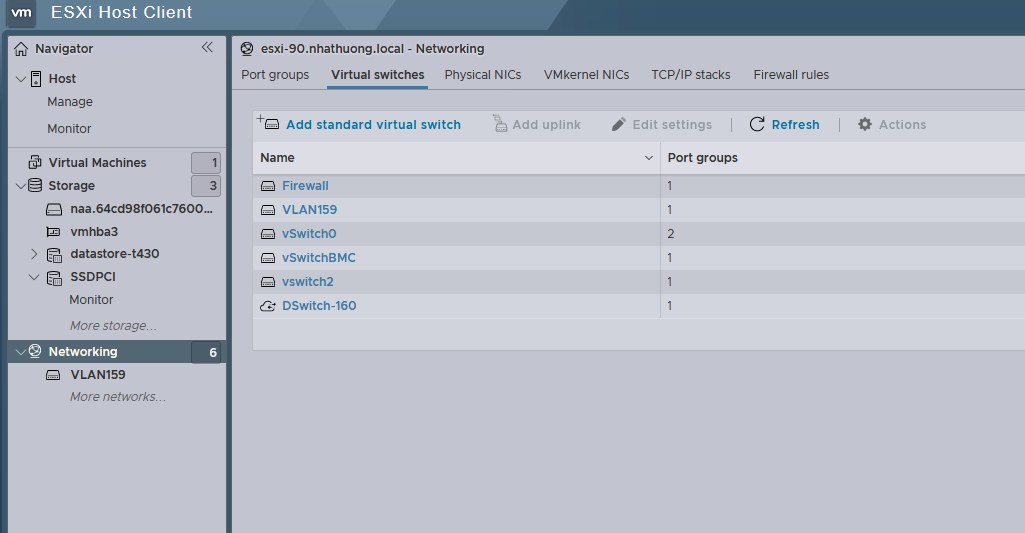Open the Actions gear menu
This screenshot has height=533, width=1025.
pos(866,125)
